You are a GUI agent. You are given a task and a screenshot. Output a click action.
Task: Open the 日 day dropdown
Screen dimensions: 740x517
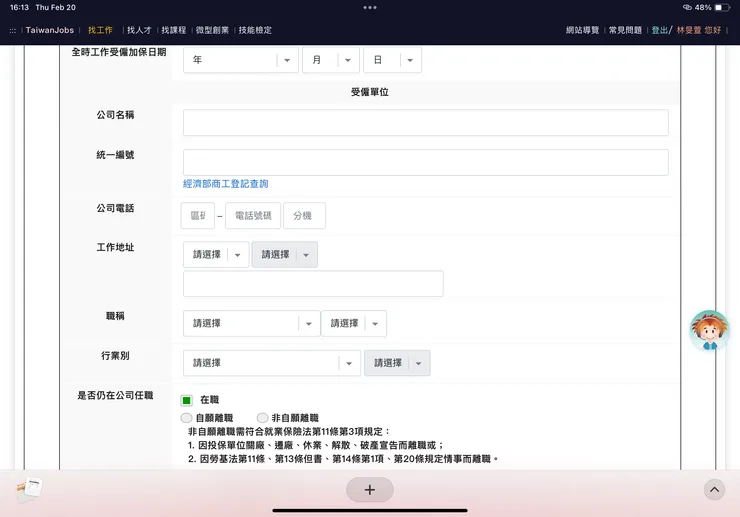point(392,60)
